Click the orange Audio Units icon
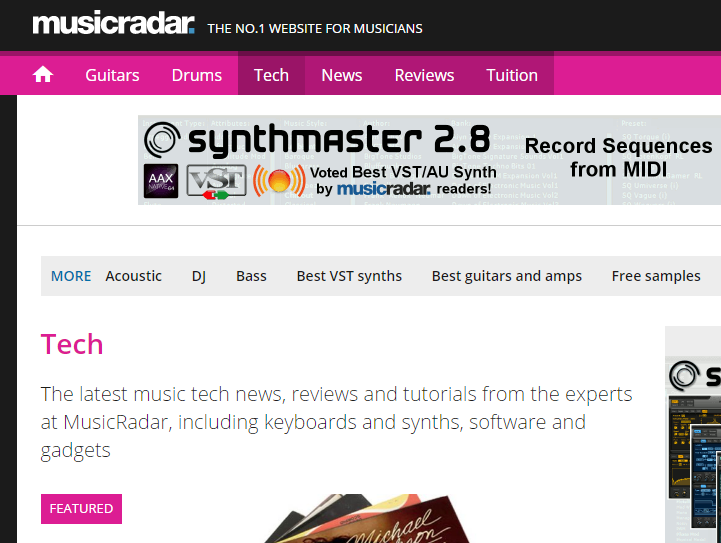This screenshot has width=721, height=543. click(279, 181)
